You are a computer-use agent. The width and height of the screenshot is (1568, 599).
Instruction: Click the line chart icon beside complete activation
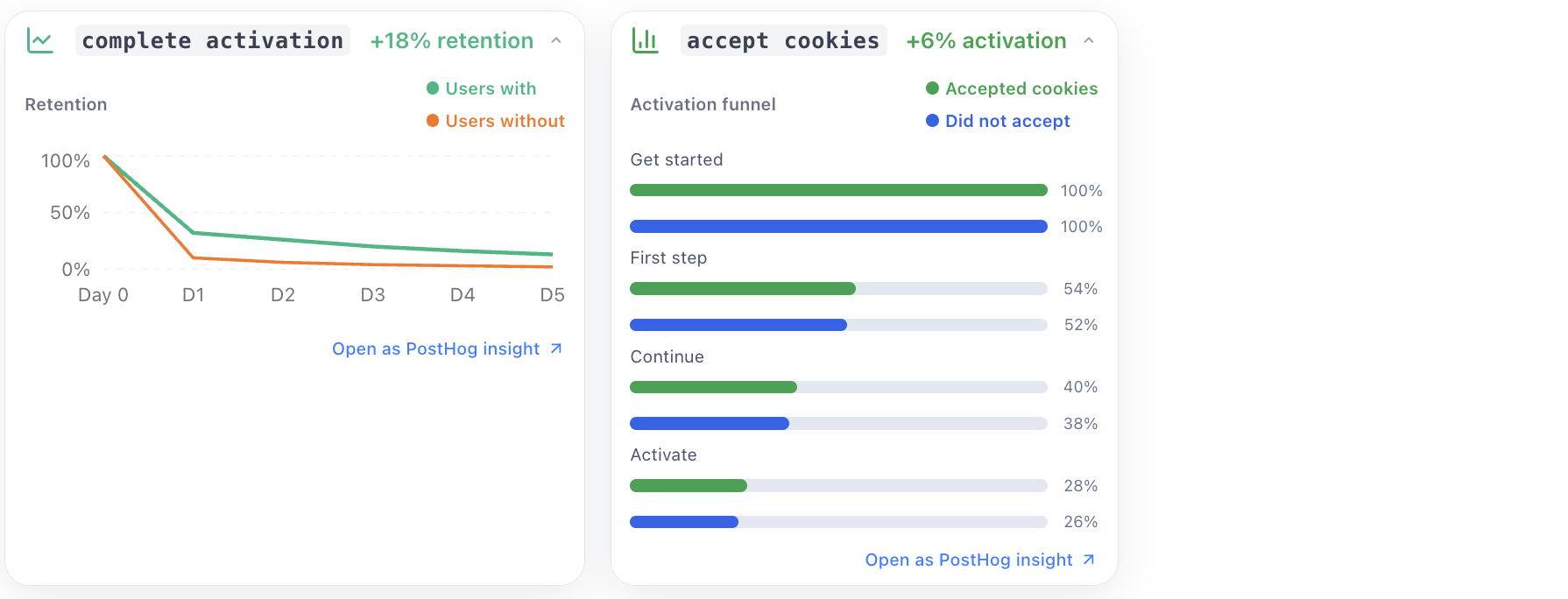(x=40, y=40)
